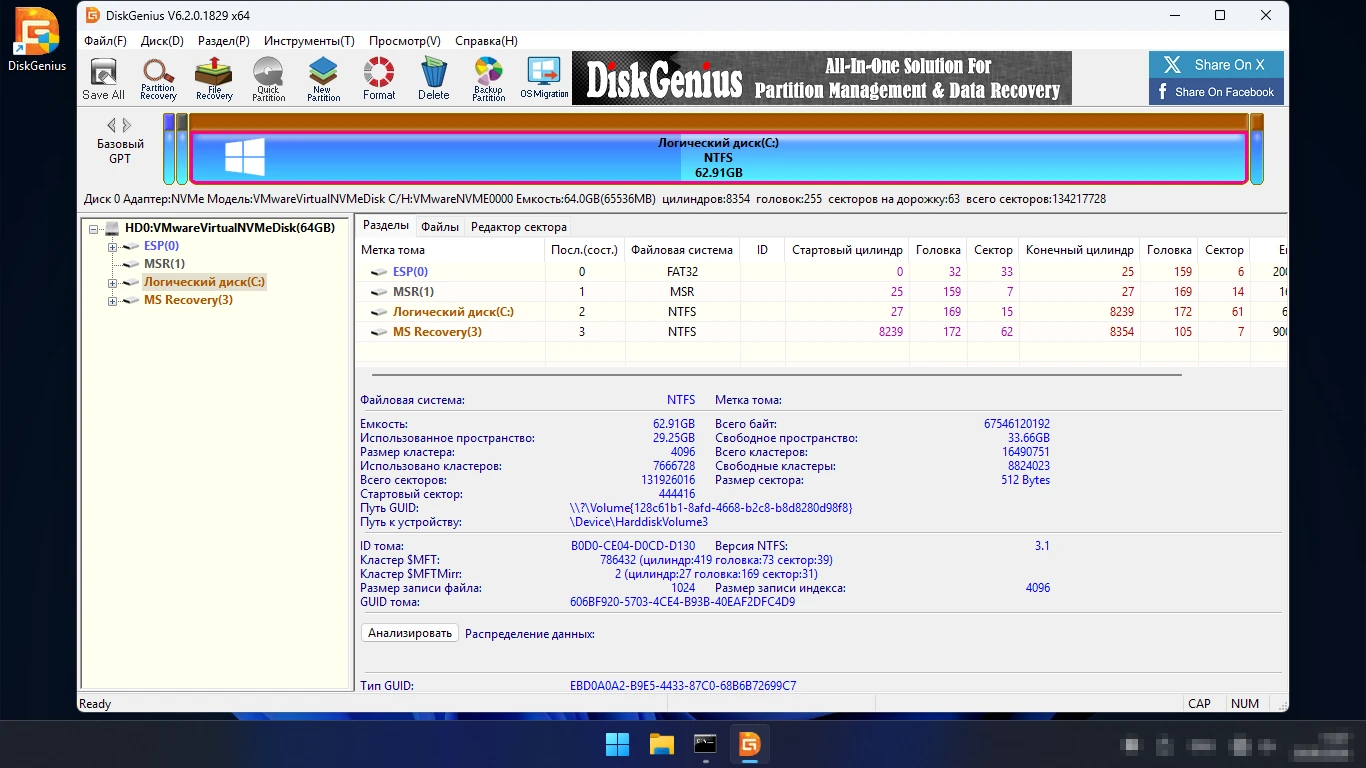Switch to the Редактор сектора tab
The width and height of the screenshot is (1366, 768).
coord(518,227)
